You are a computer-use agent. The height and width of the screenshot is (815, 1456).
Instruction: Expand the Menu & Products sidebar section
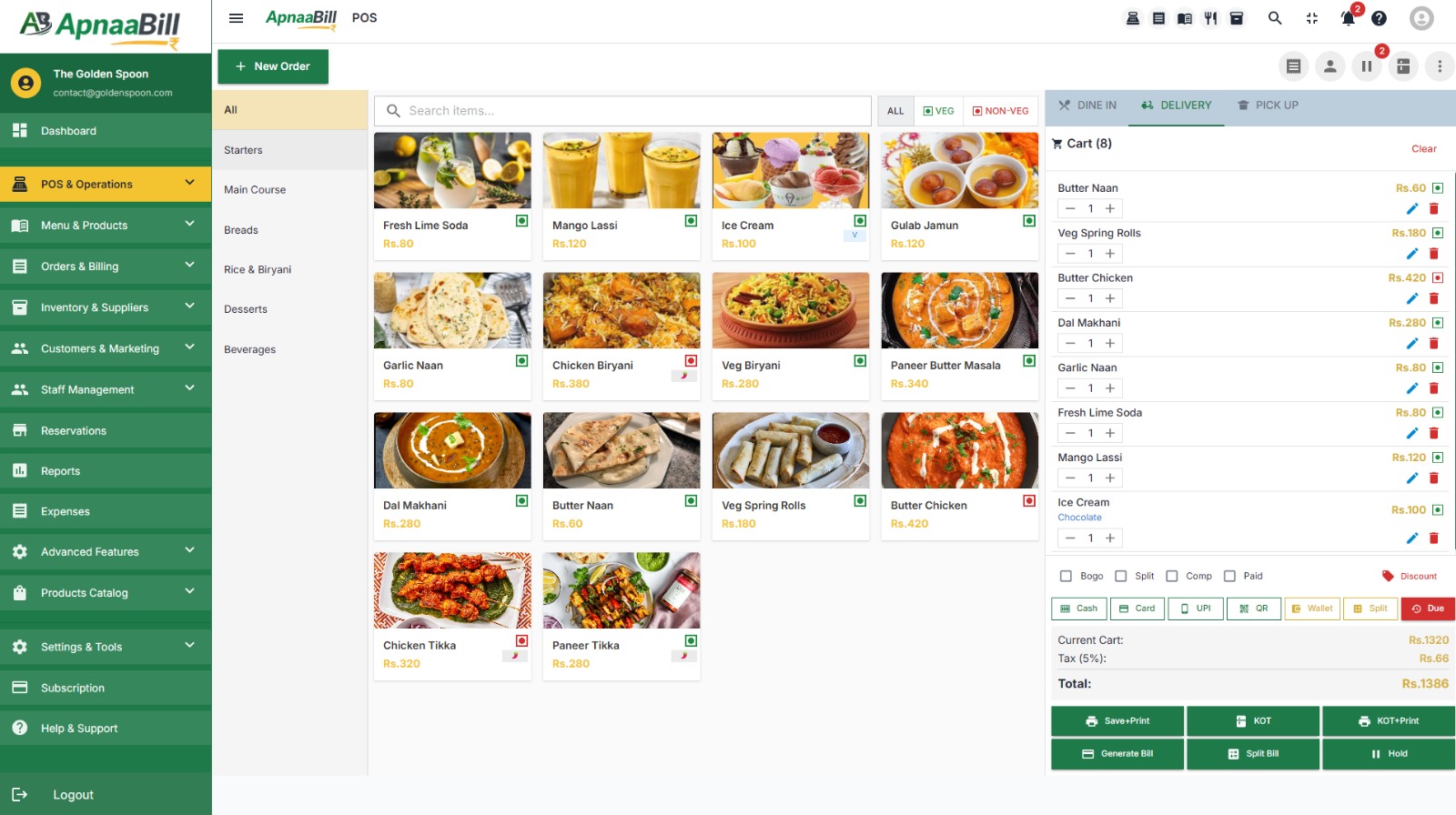(106, 226)
